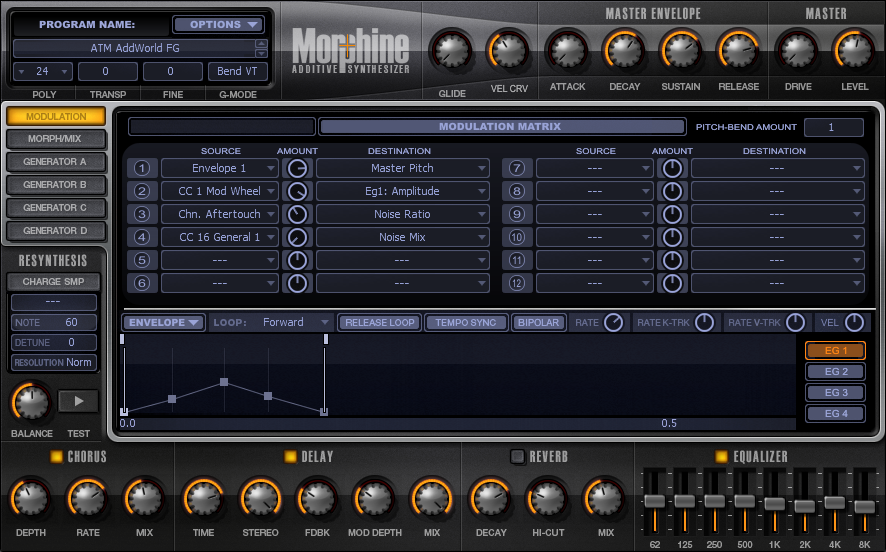Screen dimensions: 886x552
Task: Click the chorus Depth knob
Action: click(x=31, y=499)
